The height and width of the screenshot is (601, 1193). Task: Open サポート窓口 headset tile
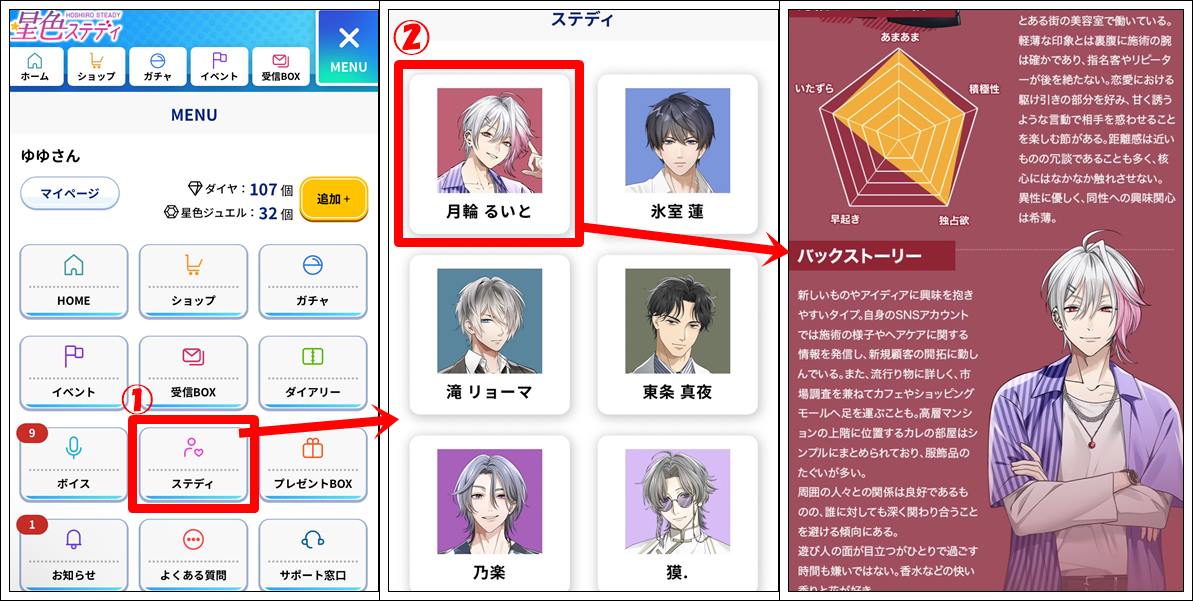313,555
